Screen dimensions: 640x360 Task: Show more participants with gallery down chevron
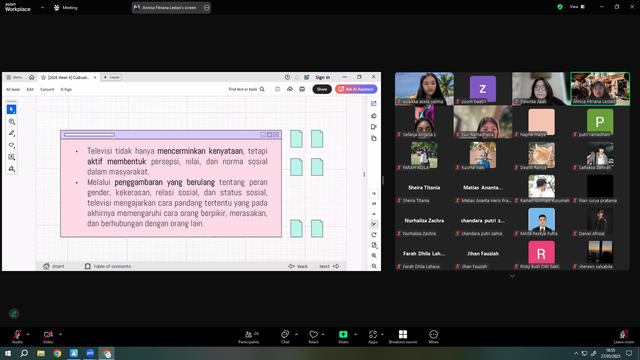coord(512,276)
